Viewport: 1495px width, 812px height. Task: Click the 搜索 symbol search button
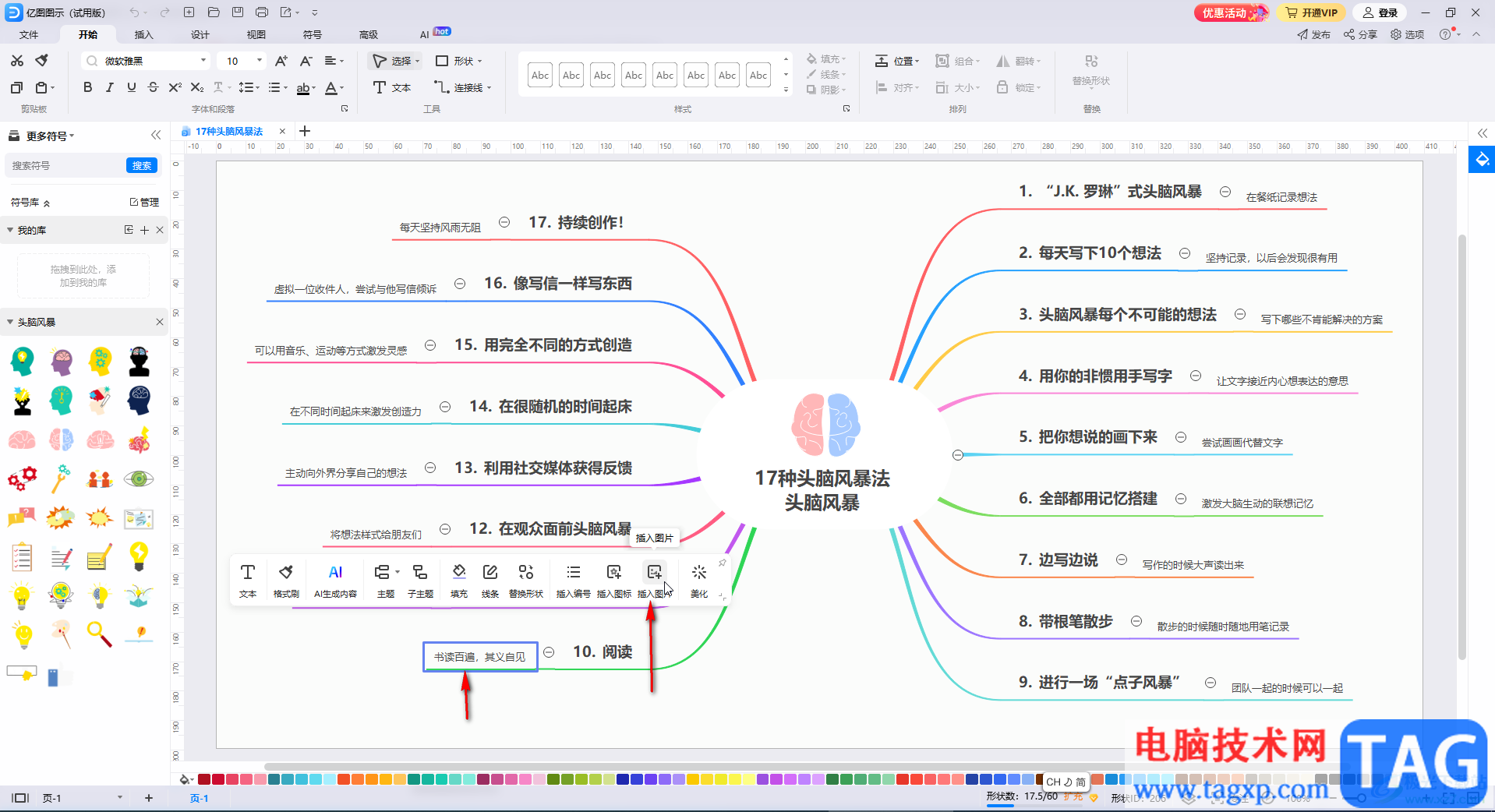click(142, 165)
